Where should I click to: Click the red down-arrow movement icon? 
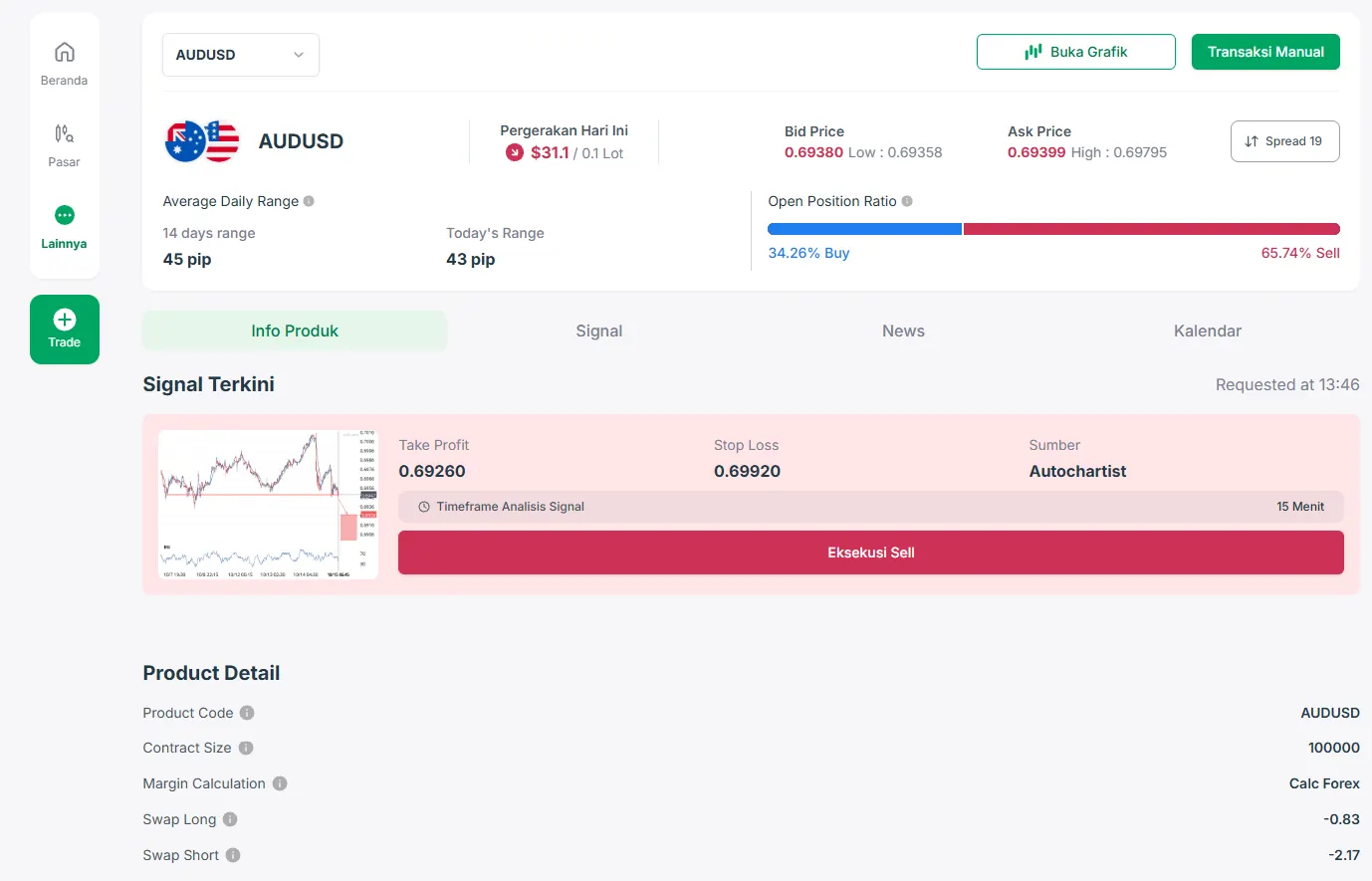coord(515,152)
